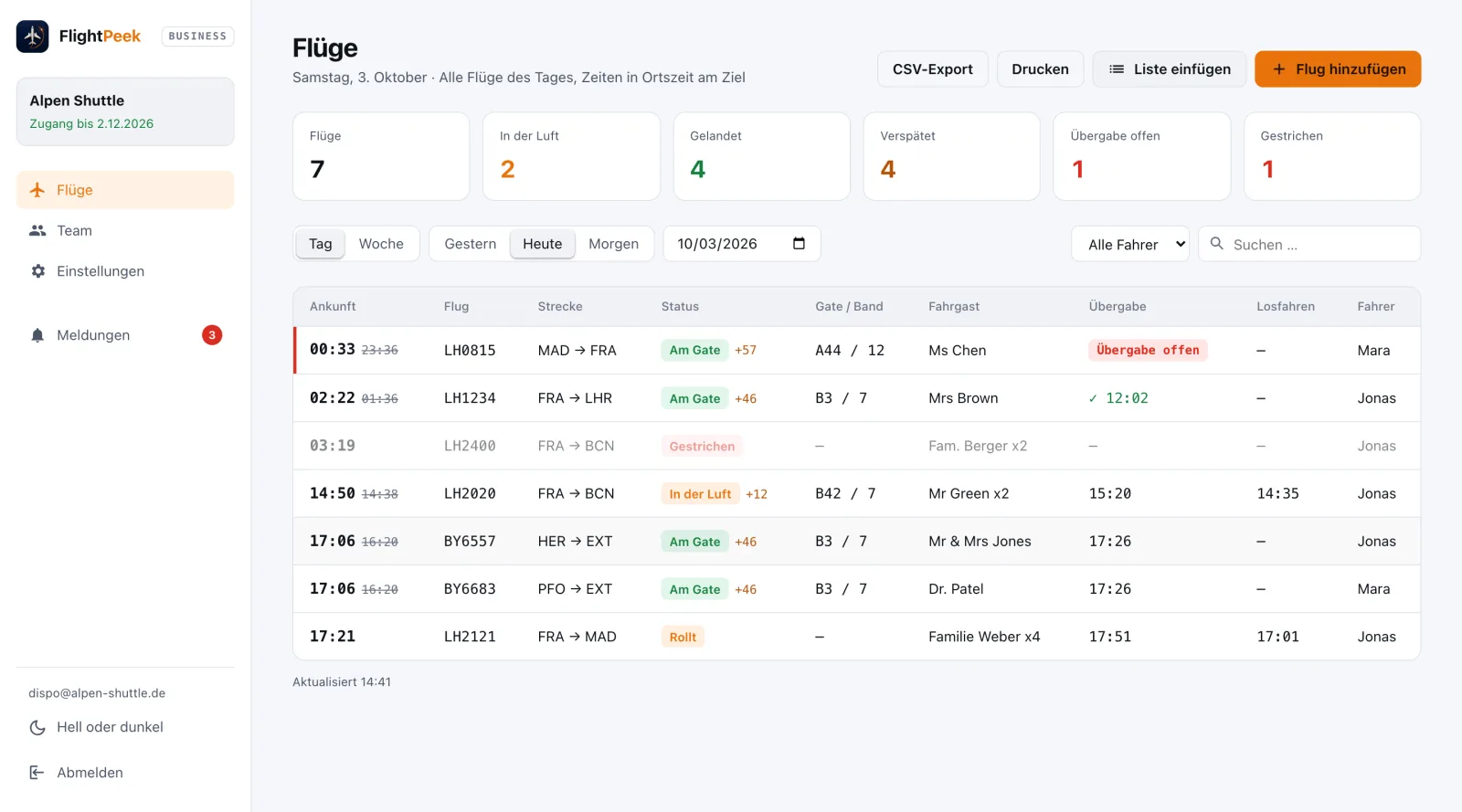Switch to Tag view

[321, 244]
